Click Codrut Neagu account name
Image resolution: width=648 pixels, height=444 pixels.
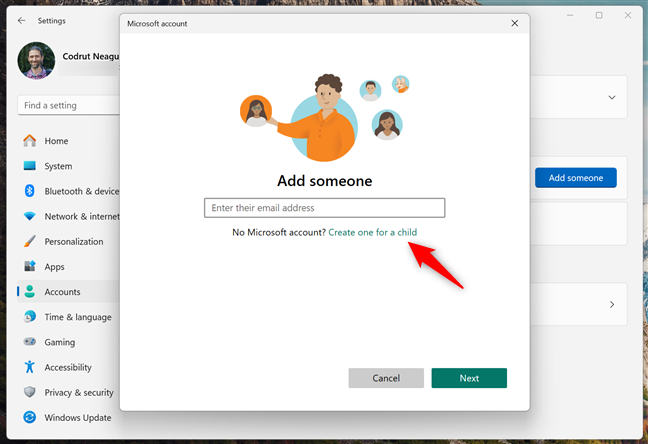pyautogui.click(x=91, y=56)
